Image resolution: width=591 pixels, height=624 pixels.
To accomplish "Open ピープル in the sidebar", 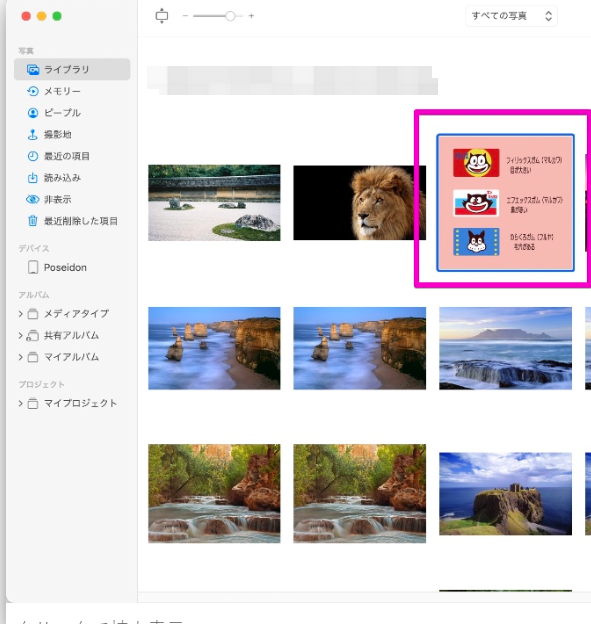I will pos(72,113).
